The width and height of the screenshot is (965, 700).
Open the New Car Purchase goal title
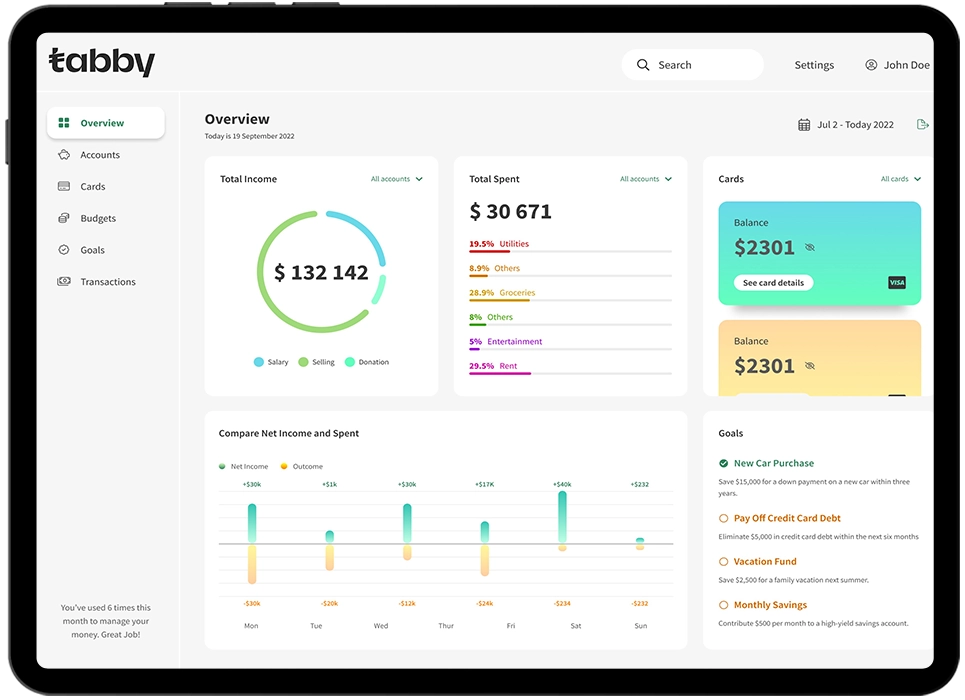click(x=774, y=463)
